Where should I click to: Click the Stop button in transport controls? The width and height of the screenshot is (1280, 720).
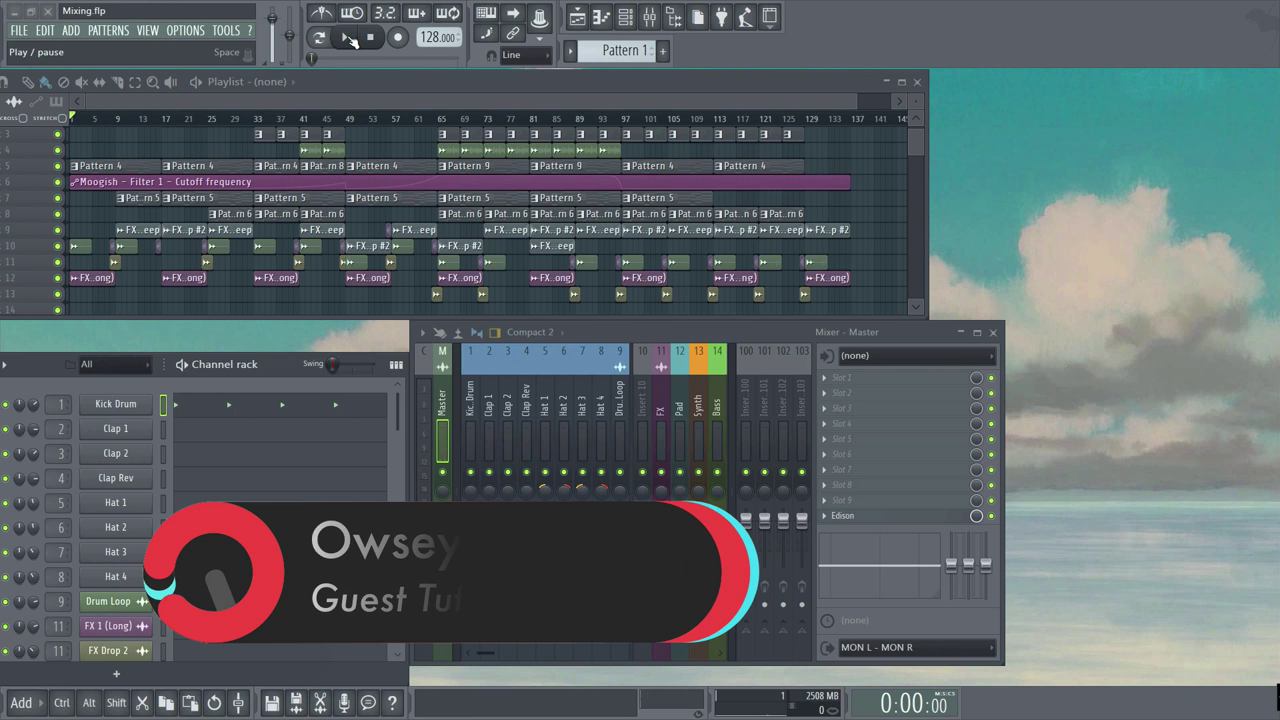point(370,38)
